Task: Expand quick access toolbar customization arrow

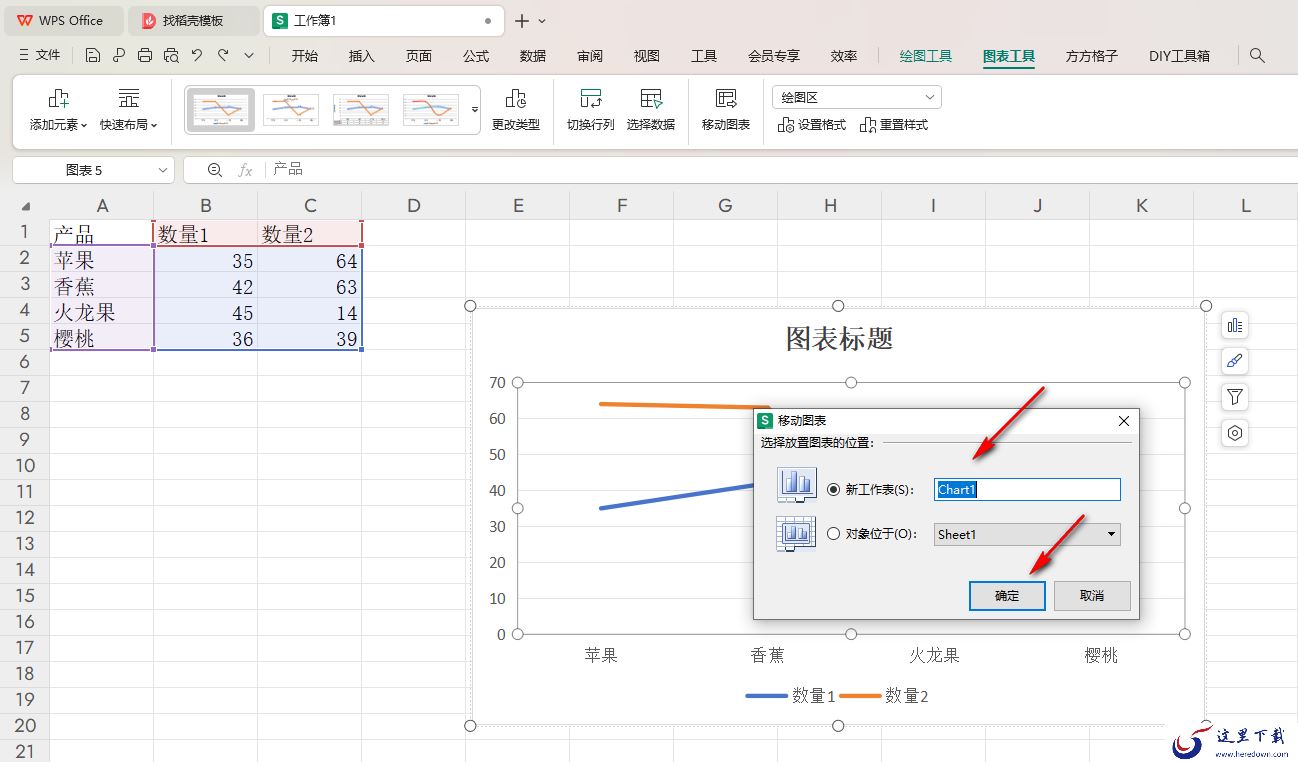Action: pos(249,56)
